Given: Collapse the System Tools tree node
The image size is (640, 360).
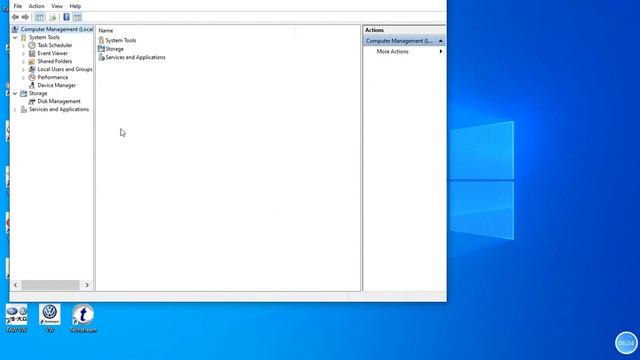Looking at the screenshot, I should pos(15,38).
